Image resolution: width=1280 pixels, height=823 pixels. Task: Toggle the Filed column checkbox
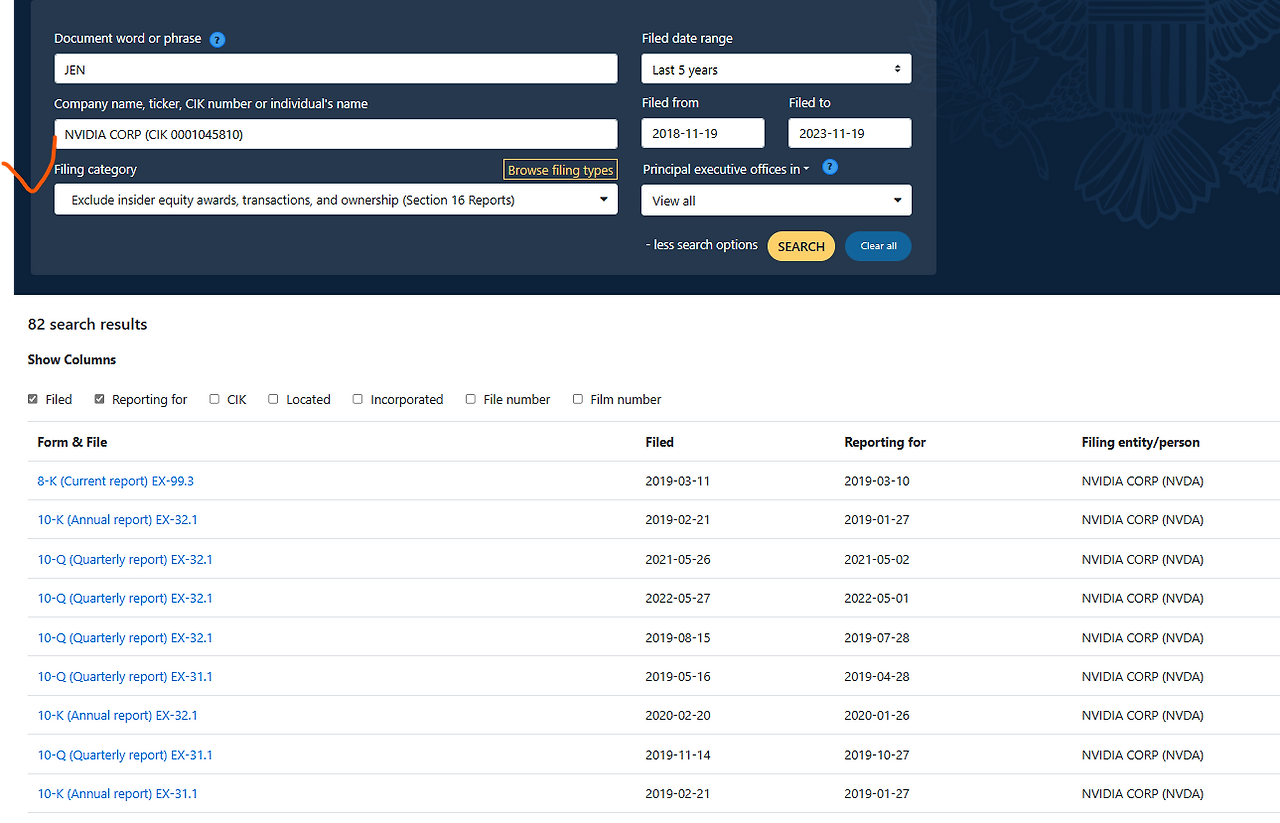click(33, 399)
